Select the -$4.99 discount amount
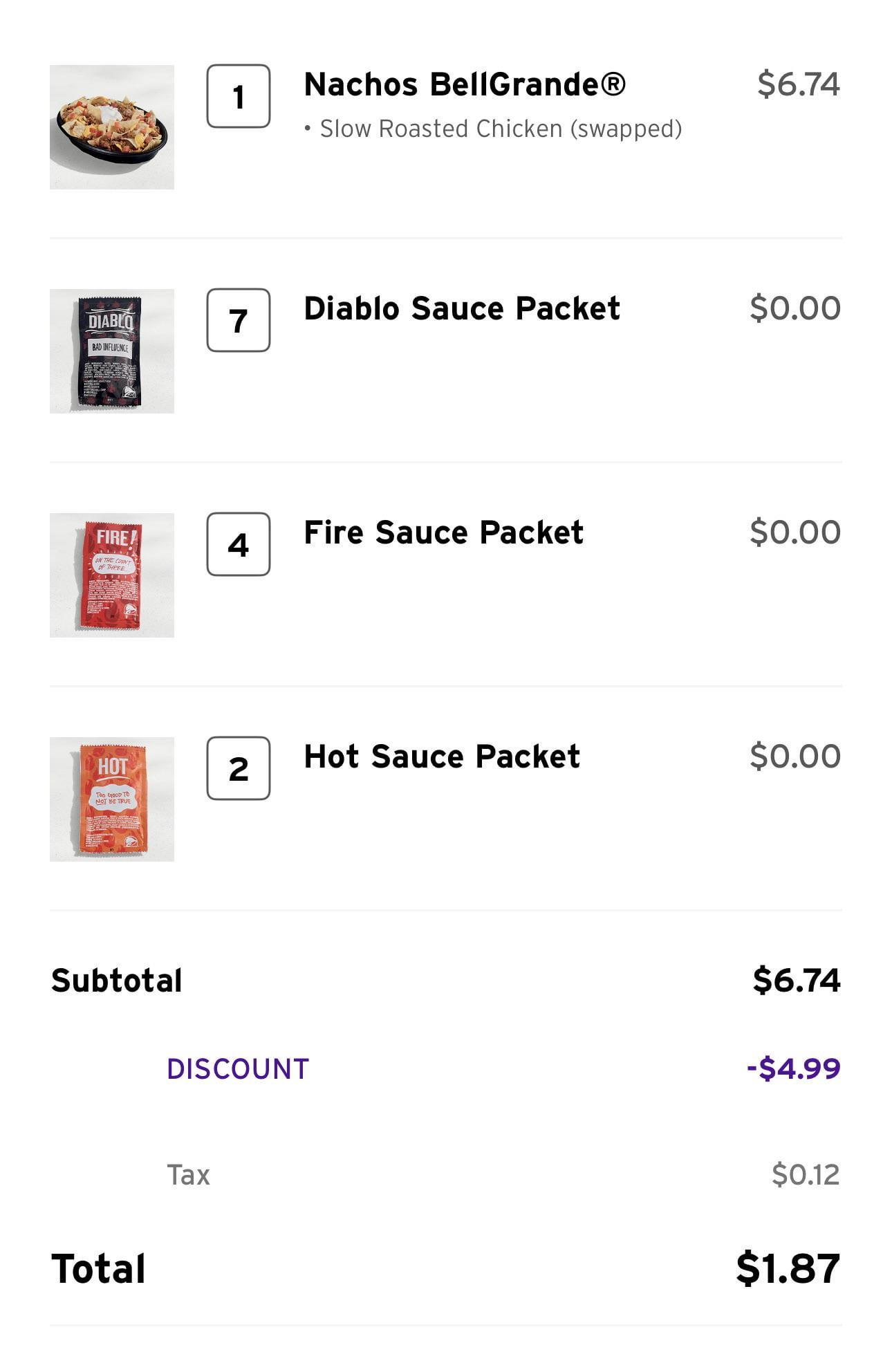892x1372 pixels. click(x=793, y=1068)
